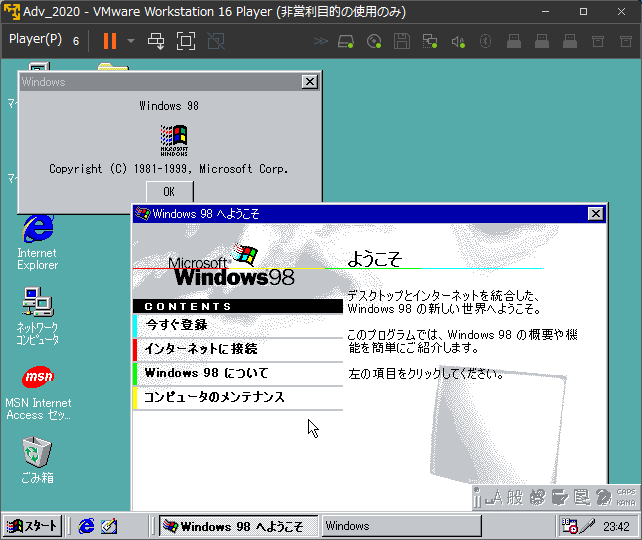Select 今すぐ登録 in the Contents list
This screenshot has height=540, width=642.
(237, 325)
